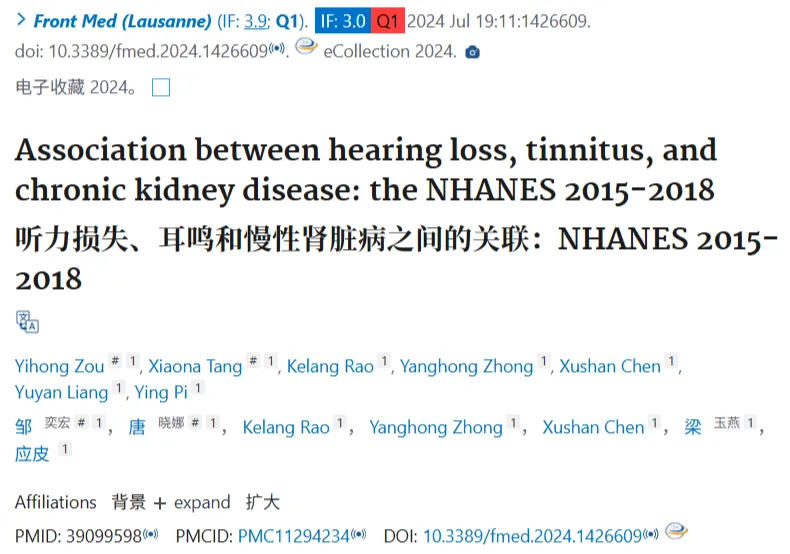
Task: Open the PMC11294234 link
Action: coord(294,536)
